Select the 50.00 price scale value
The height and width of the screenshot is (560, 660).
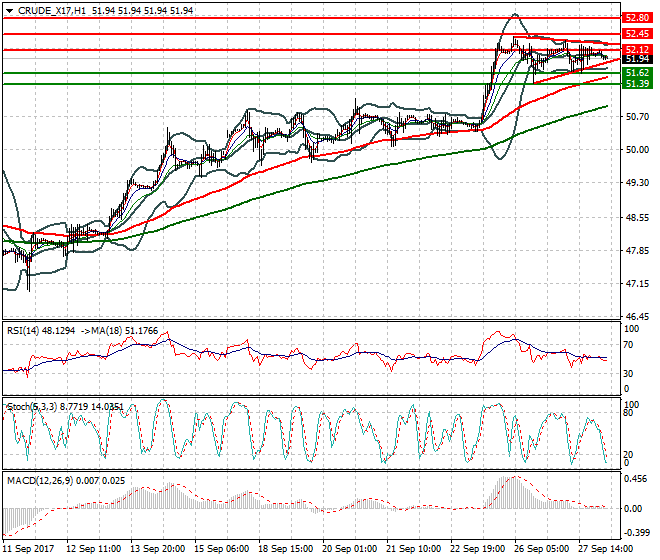(x=637, y=150)
